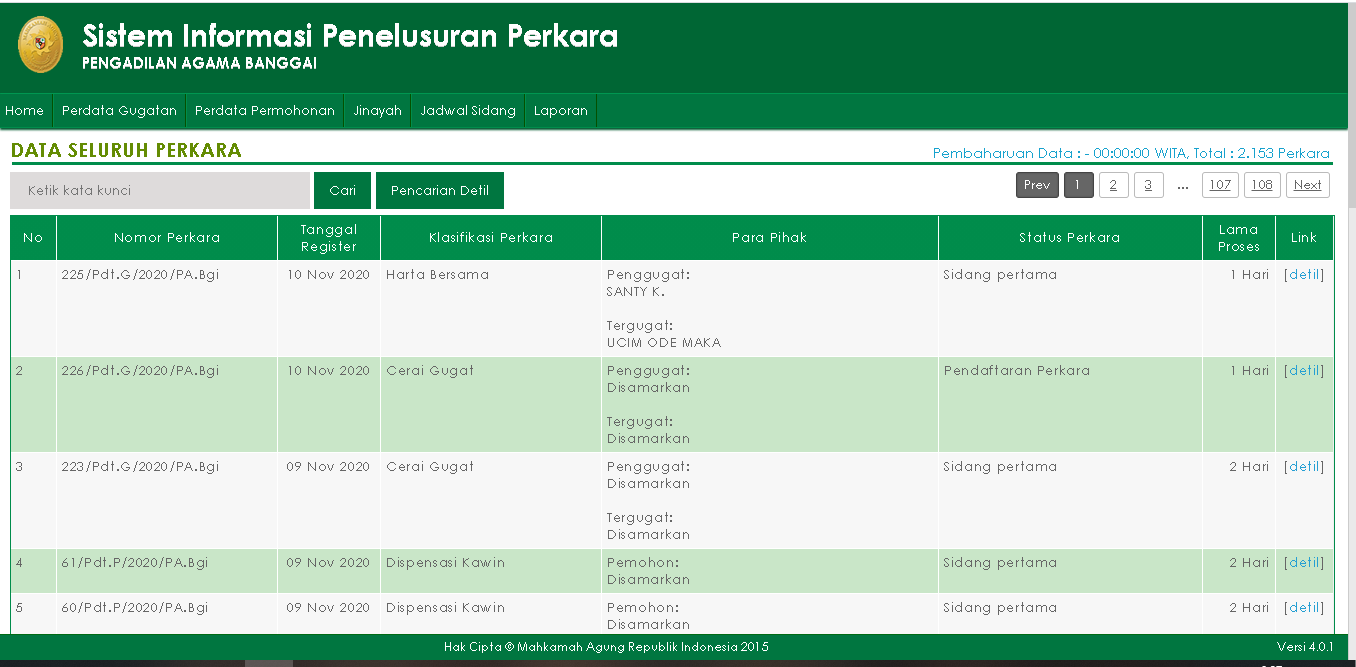Open the Jinayah menu

377,111
